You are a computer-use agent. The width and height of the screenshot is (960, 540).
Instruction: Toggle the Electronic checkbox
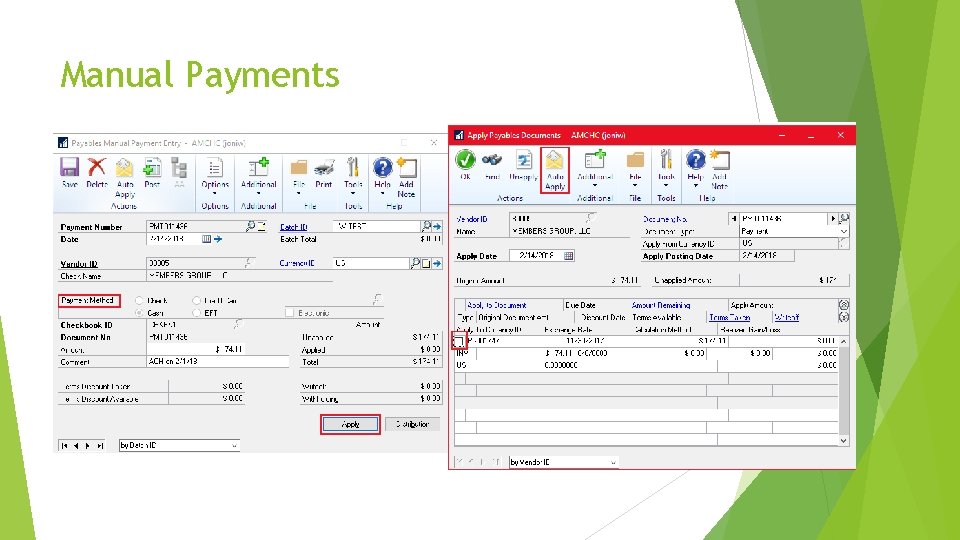290,313
